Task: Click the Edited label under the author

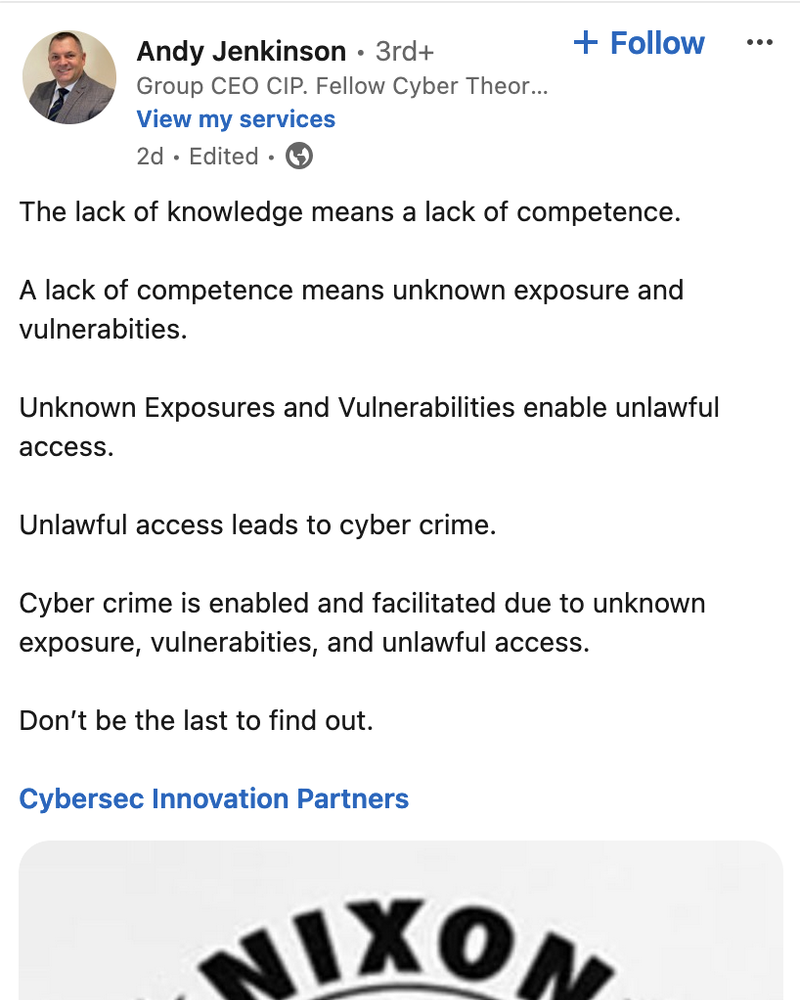Action: coord(223,156)
